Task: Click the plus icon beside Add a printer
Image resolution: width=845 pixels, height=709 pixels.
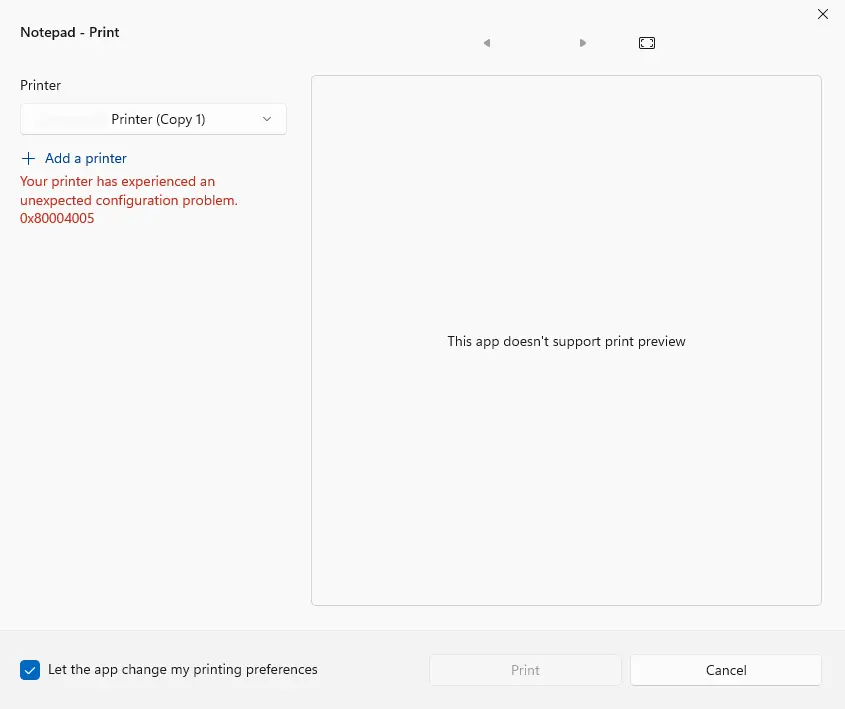Action: coord(28,158)
